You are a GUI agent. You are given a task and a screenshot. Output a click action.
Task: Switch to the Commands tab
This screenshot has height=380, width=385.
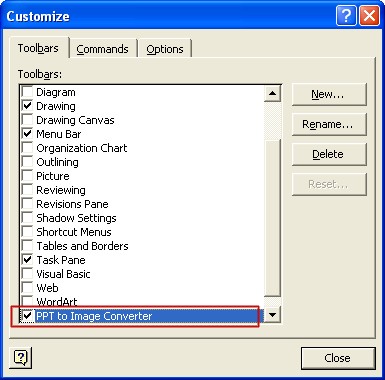click(x=103, y=49)
